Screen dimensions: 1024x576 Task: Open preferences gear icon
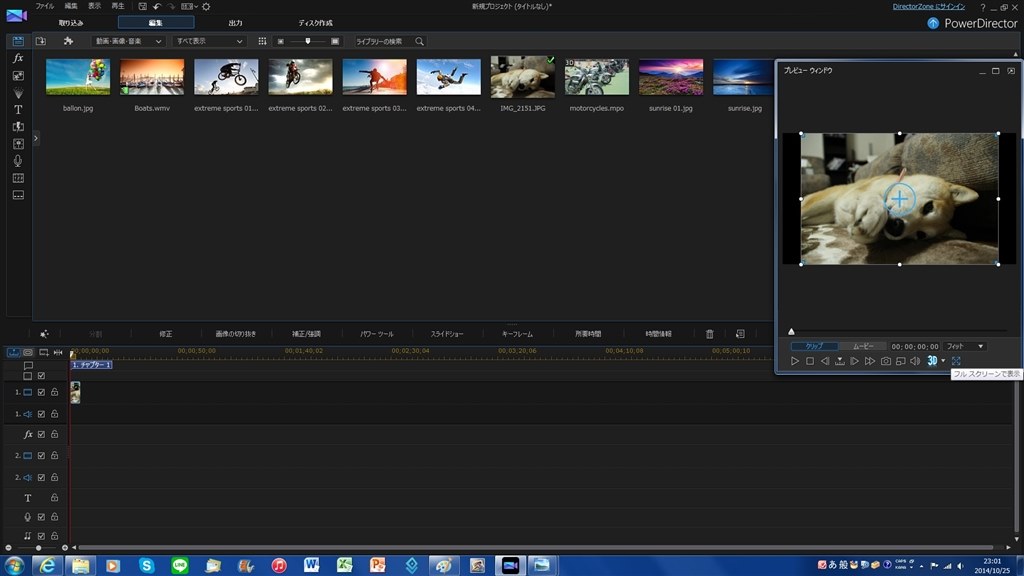coord(206,6)
